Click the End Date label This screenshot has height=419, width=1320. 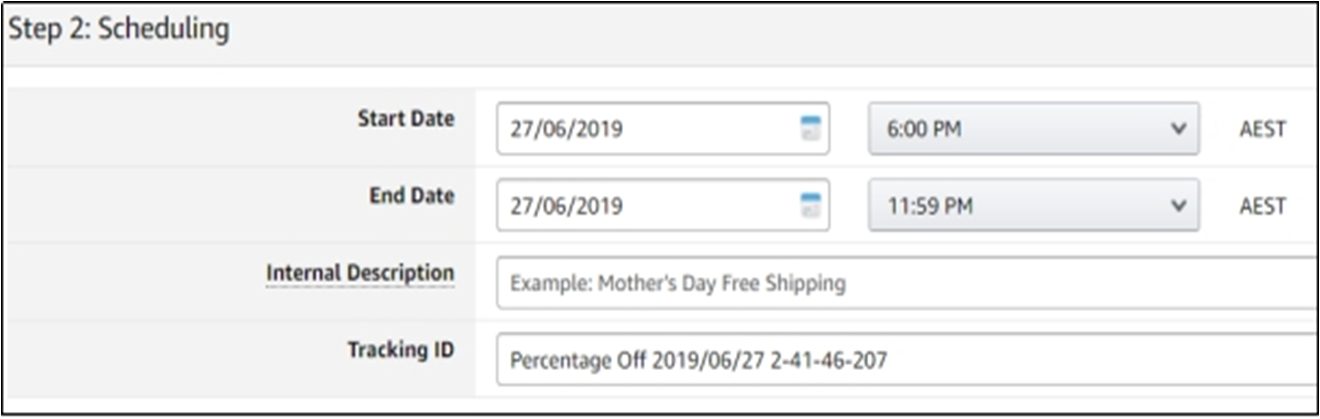411,196
